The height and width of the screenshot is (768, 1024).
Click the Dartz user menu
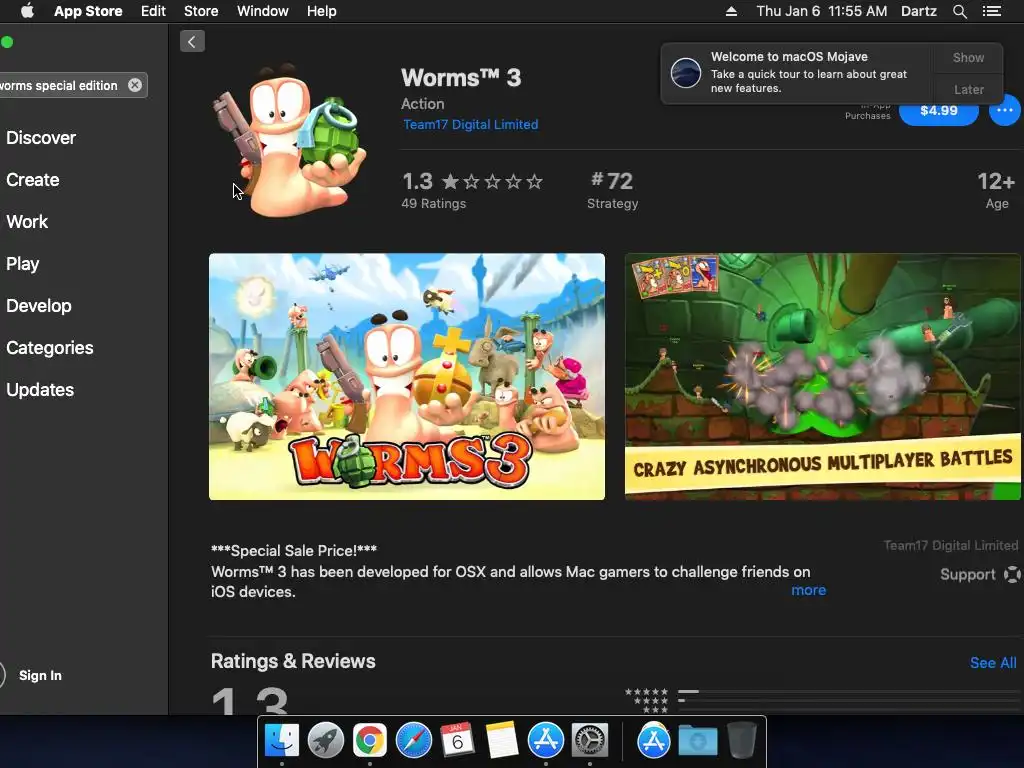pyautogui.click(x=919, y=11)
